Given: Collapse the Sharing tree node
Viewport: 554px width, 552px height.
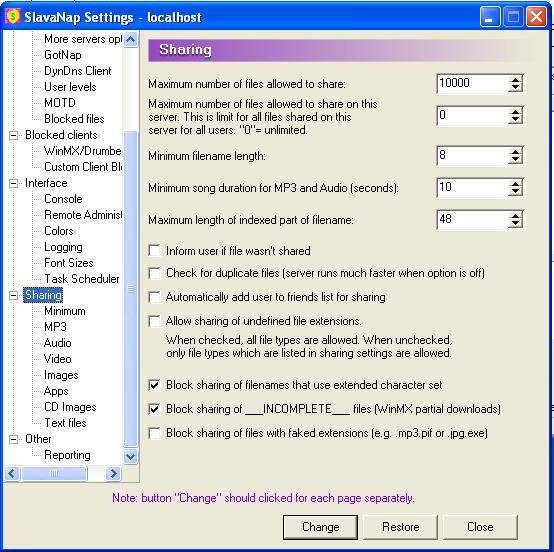Looking at the screenshot, I should click(x=13, y=295).
